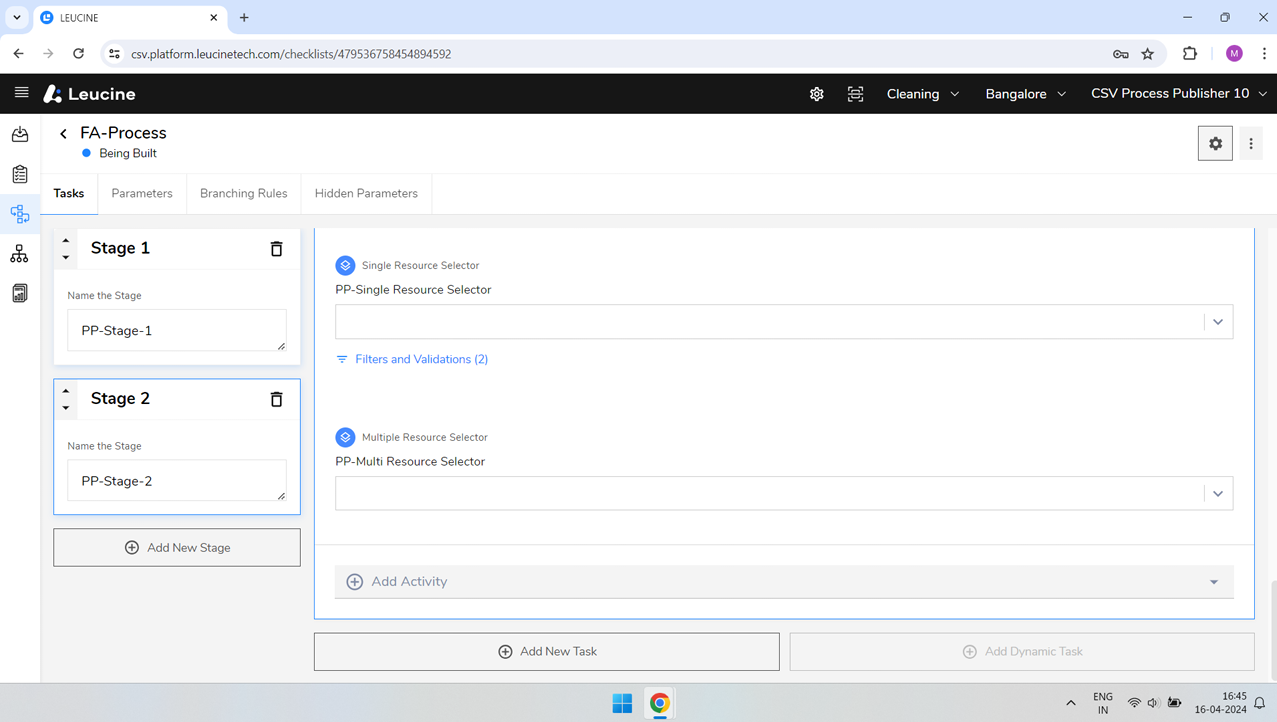Image resolution: width=1277 pixels, height=722 pixels.
Task: Click the Add New Task button
Action: [546, 651]
